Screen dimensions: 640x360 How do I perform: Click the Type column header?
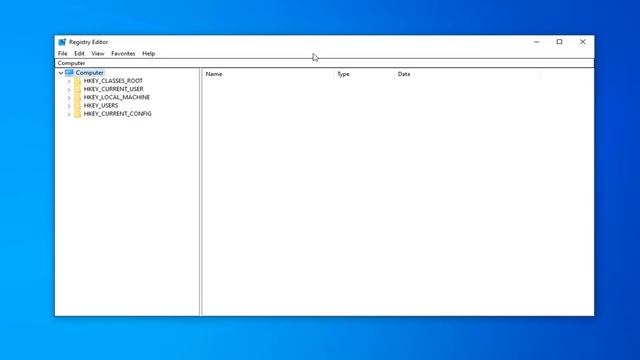click(x=364, y=74)
